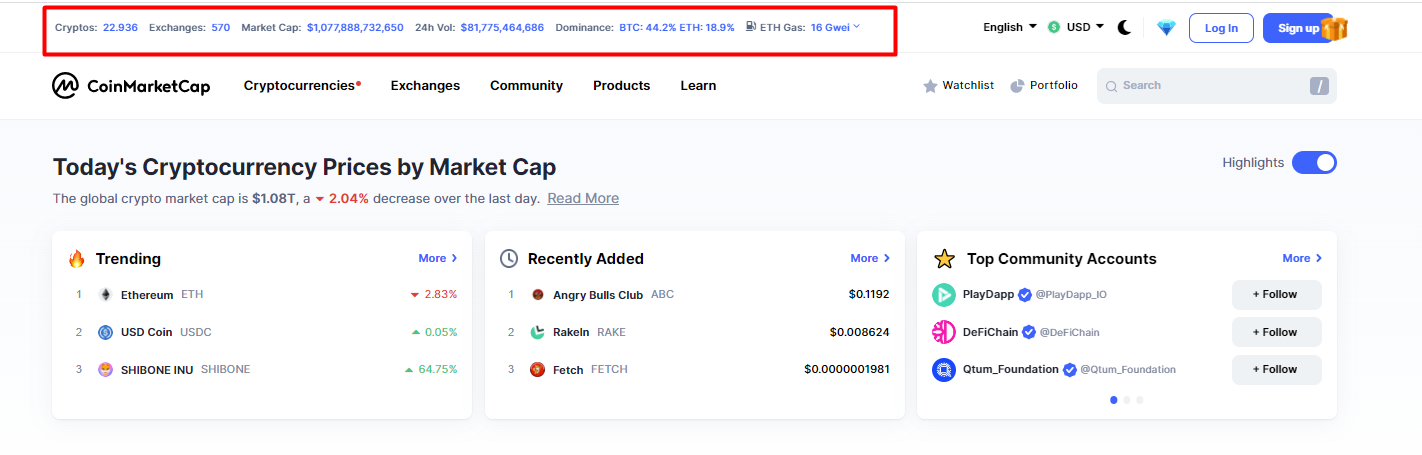Viewport: 1422px width, 455px height.
Task: Click the @Qtum_Foundation handle
Action: tap(1128, 370)
